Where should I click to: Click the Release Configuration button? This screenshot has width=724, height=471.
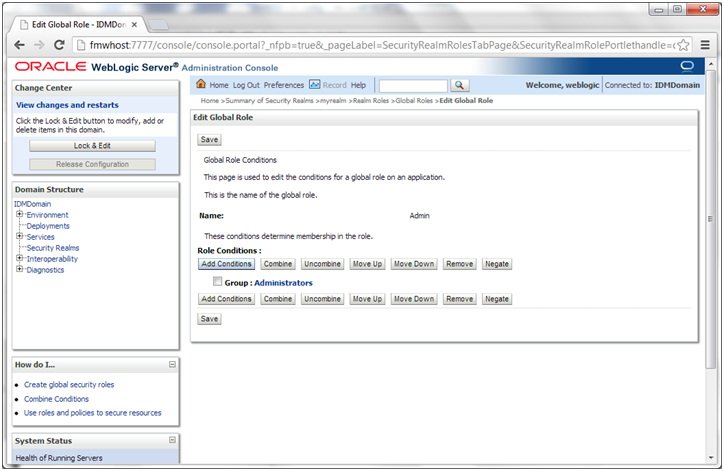pos(92,164)
